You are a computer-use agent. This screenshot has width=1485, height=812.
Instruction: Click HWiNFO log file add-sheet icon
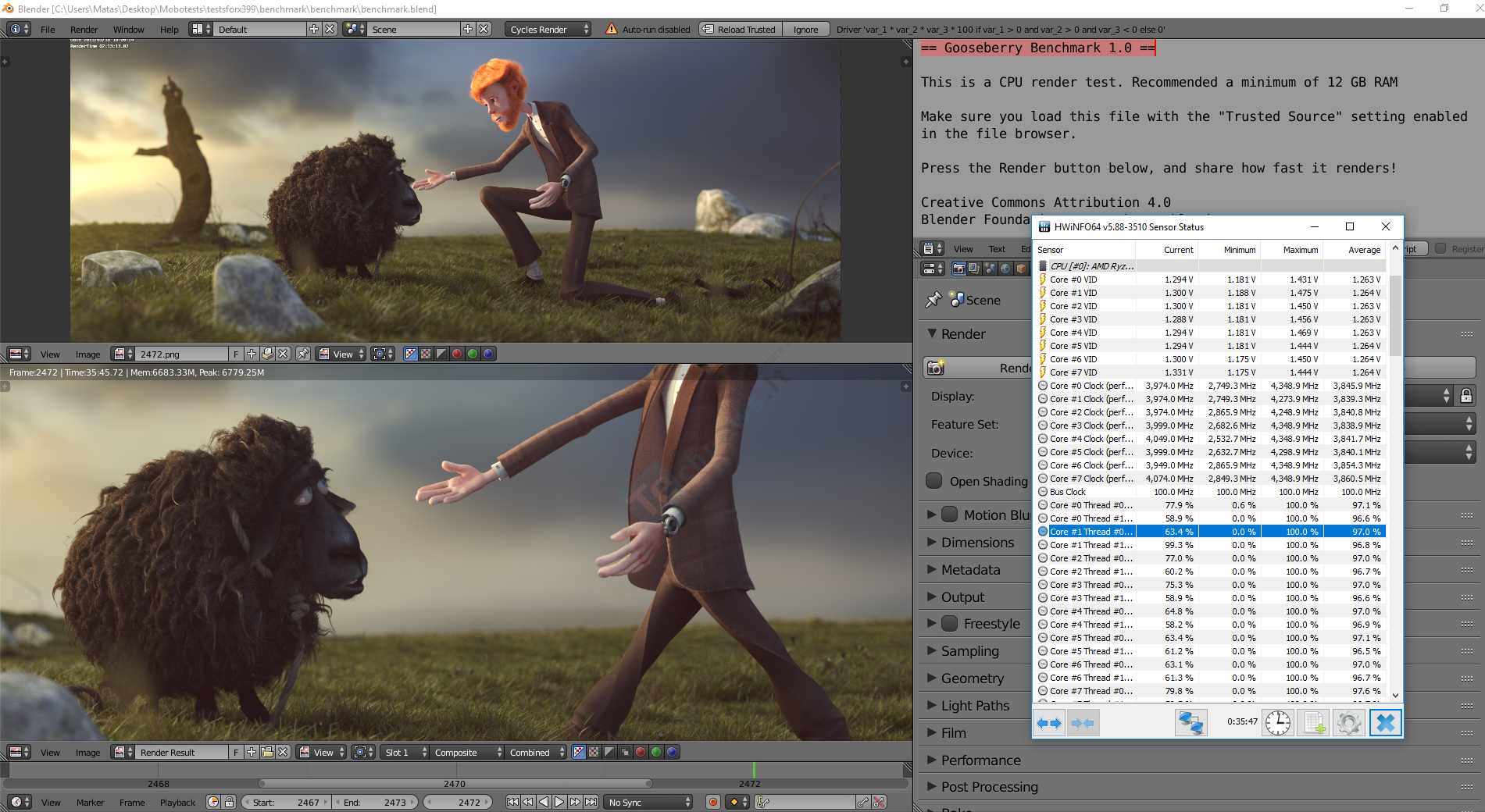(x=1313, y=723)
